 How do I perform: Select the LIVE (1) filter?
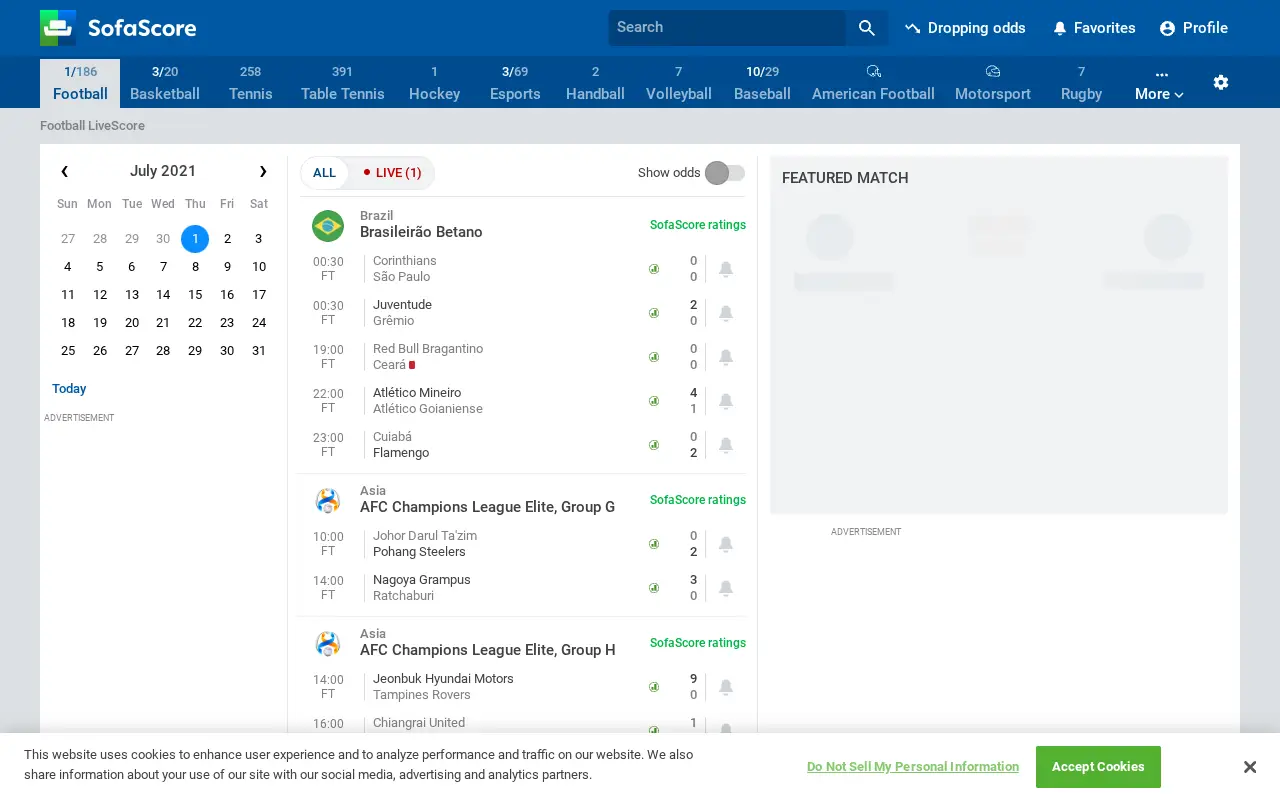[392, 173]
